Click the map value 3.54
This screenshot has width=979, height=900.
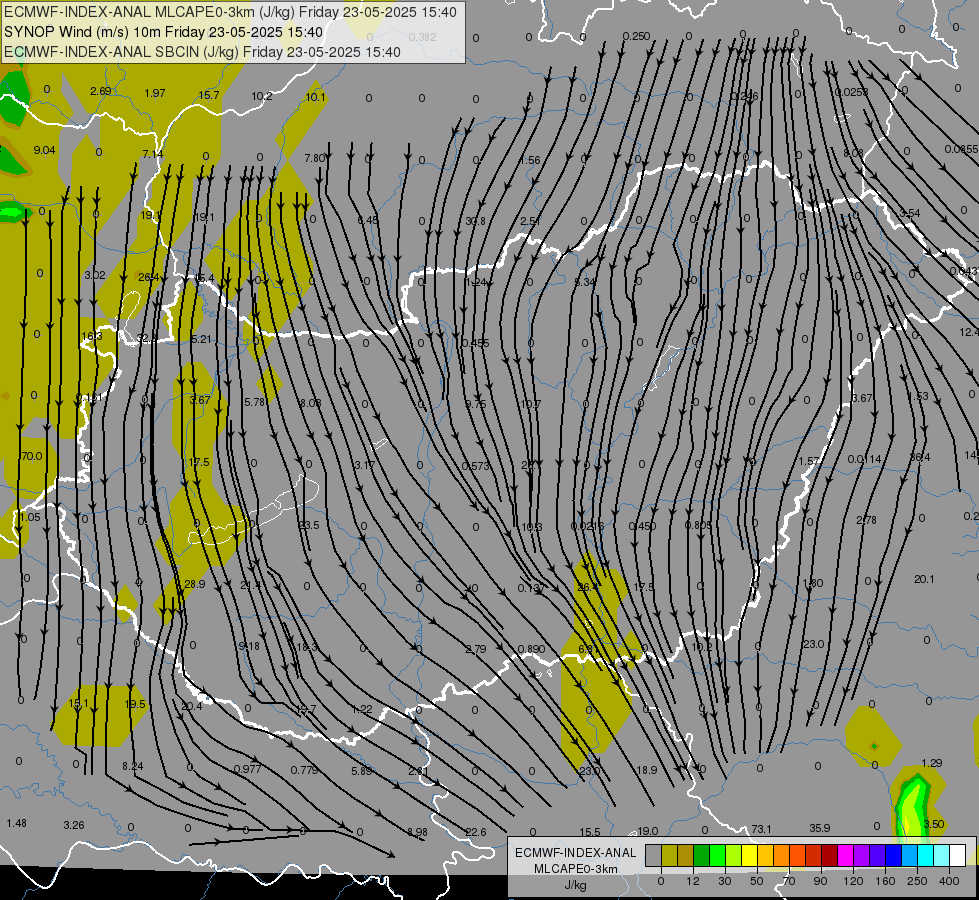910,213
